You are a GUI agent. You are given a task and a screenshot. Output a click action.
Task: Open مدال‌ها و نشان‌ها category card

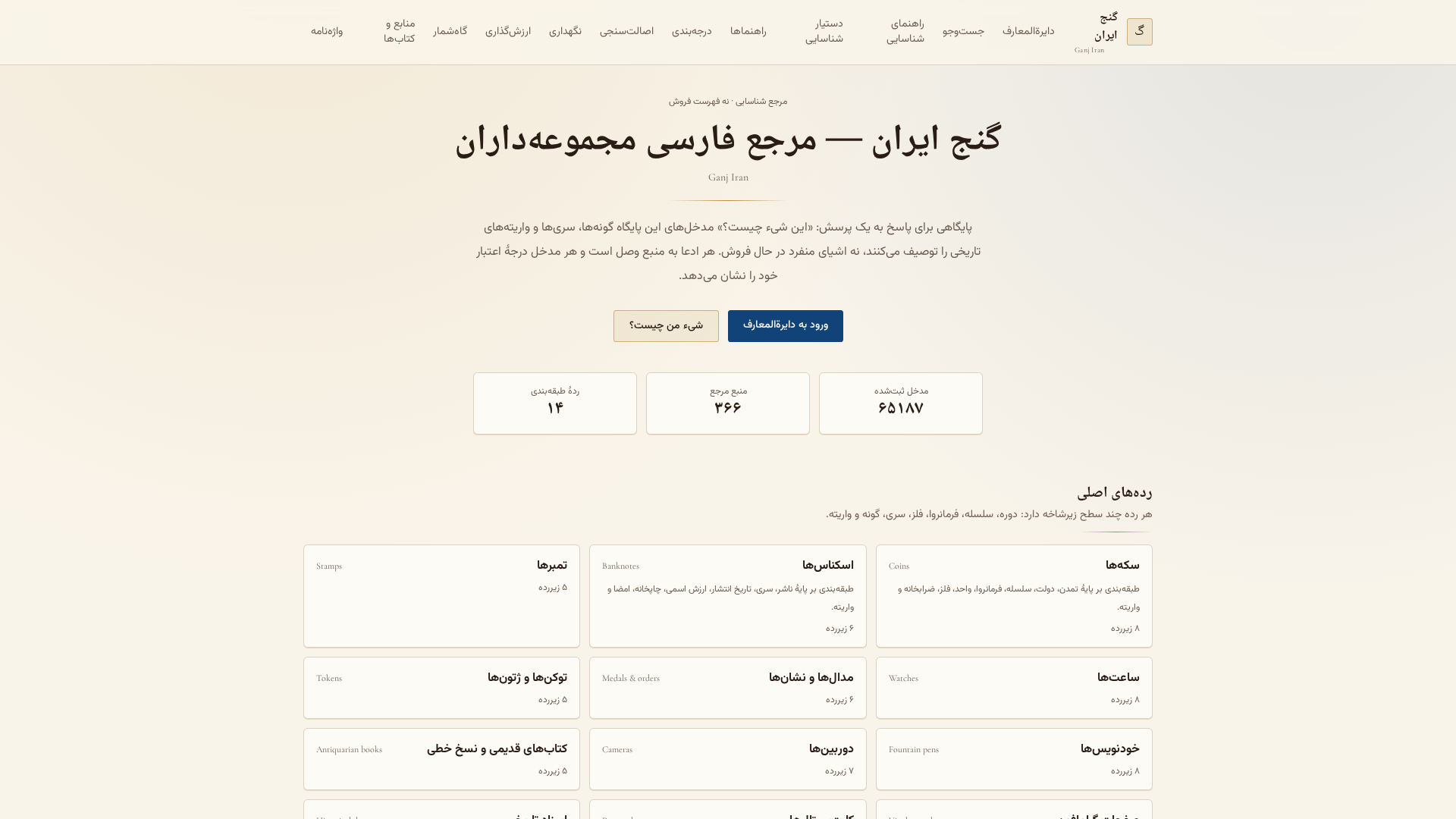tap(728, 688)
